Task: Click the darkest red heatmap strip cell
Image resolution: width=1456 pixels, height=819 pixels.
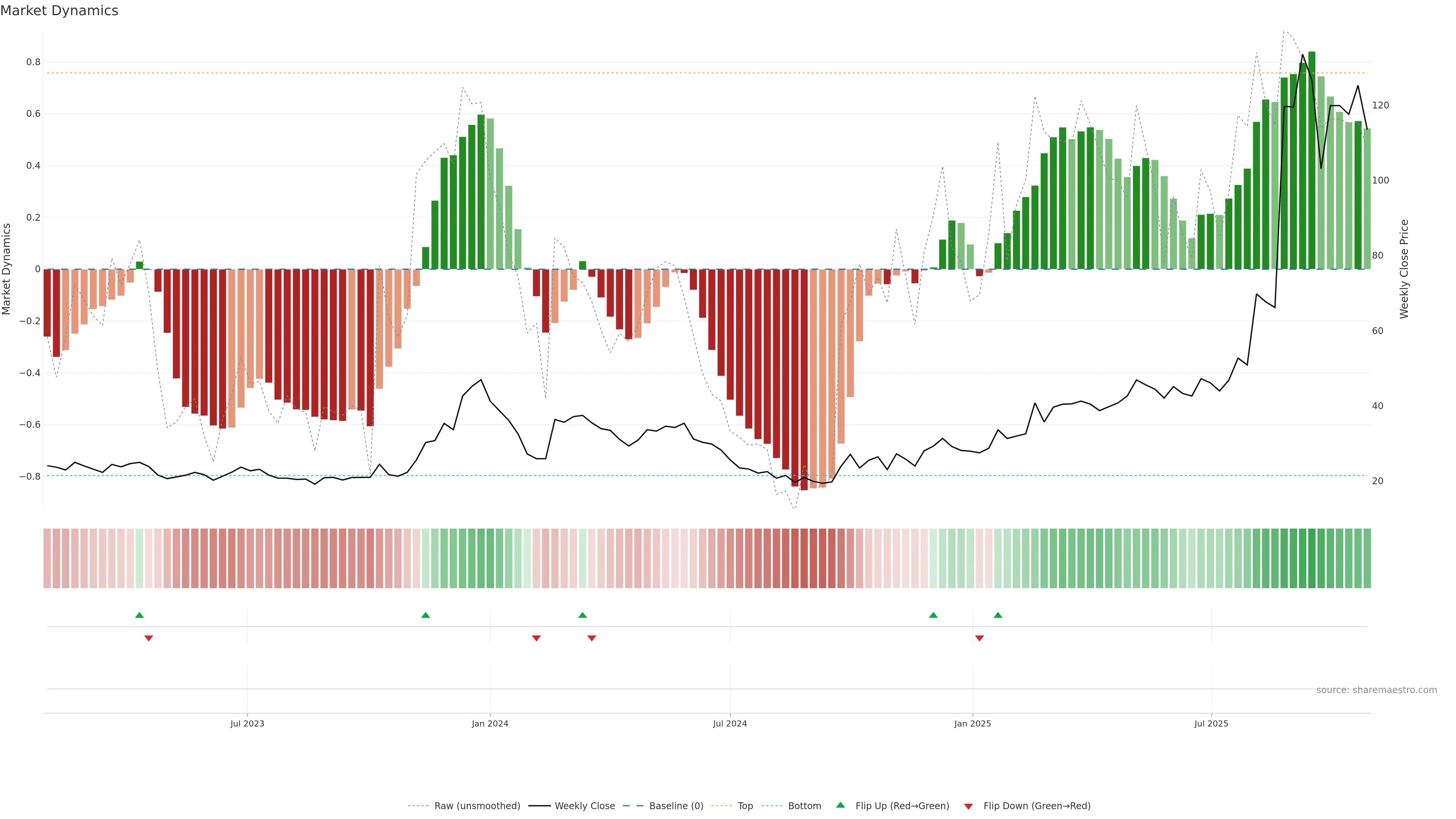Action: coord(804,559)
